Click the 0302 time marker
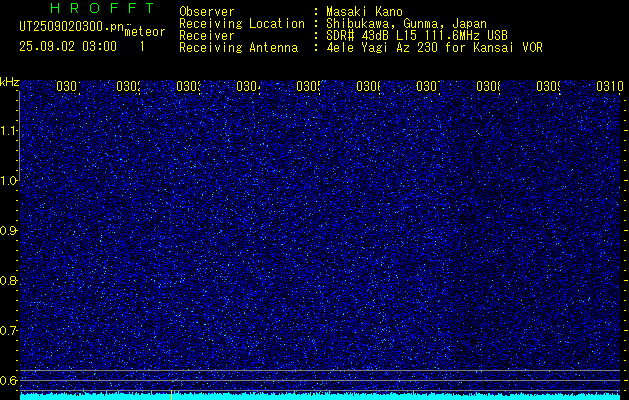 (x=128, y=86)
